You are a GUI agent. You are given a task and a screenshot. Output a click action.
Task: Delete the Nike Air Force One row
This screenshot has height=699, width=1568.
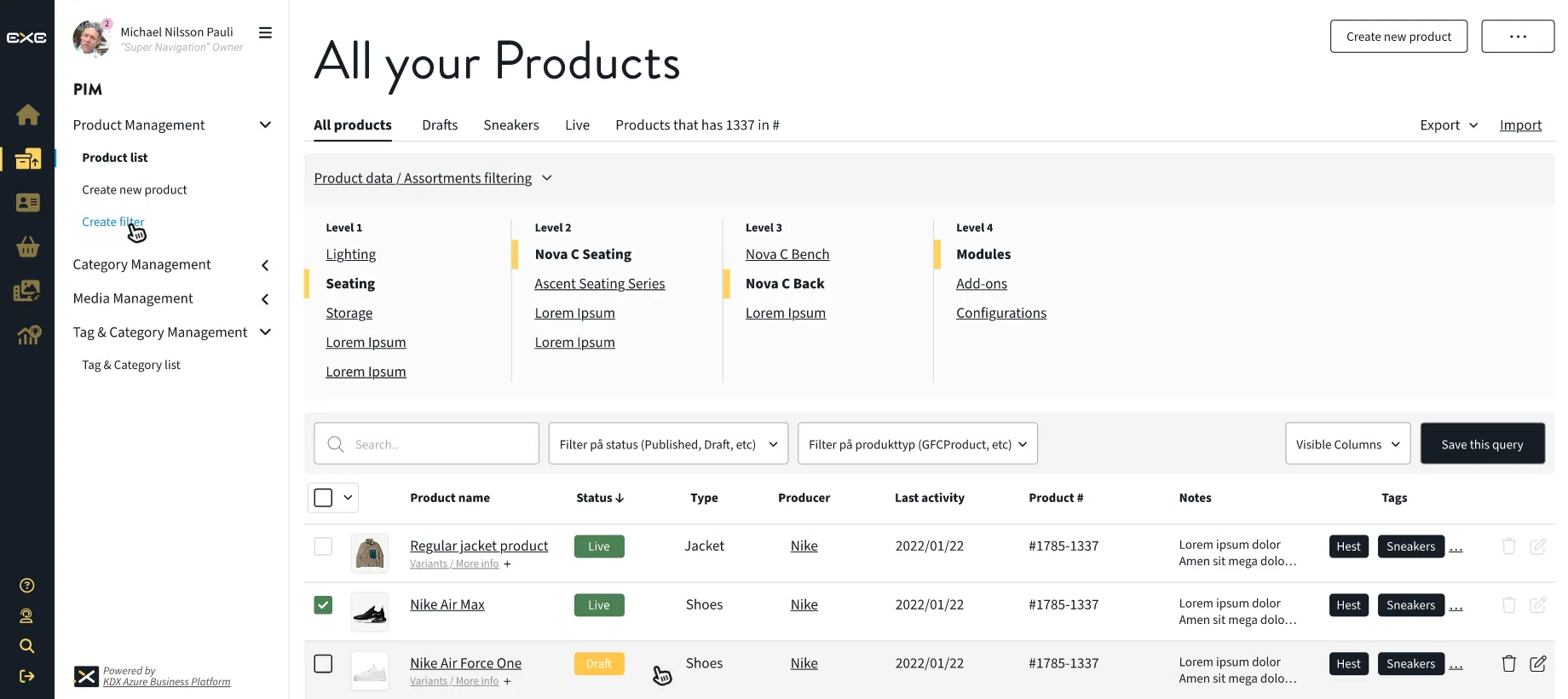[x=1508, y=663]
